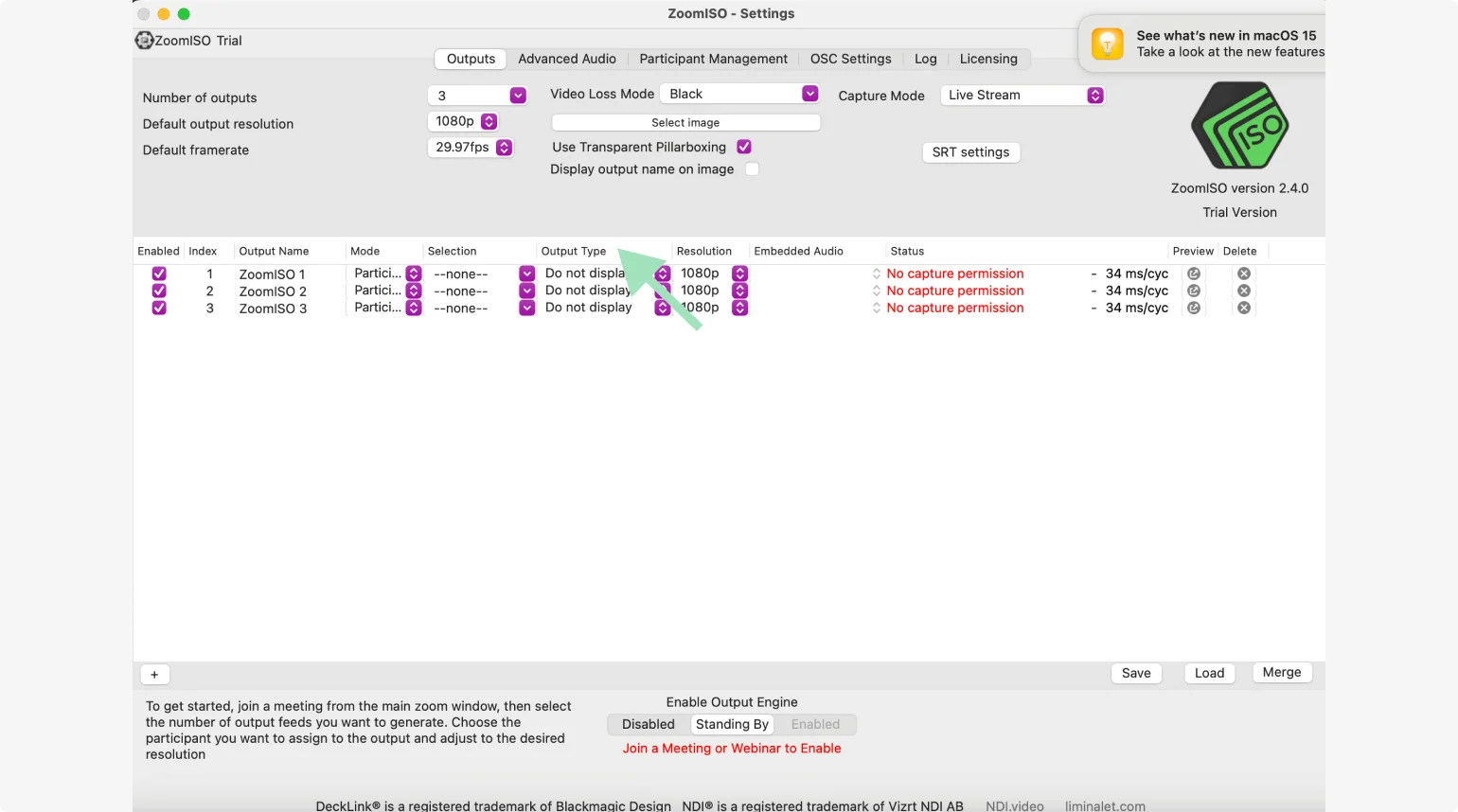Viewport: 1458px width, 812px height.
Task: Delete the ZoomISO 1 output row
Action: (1244, 274)
